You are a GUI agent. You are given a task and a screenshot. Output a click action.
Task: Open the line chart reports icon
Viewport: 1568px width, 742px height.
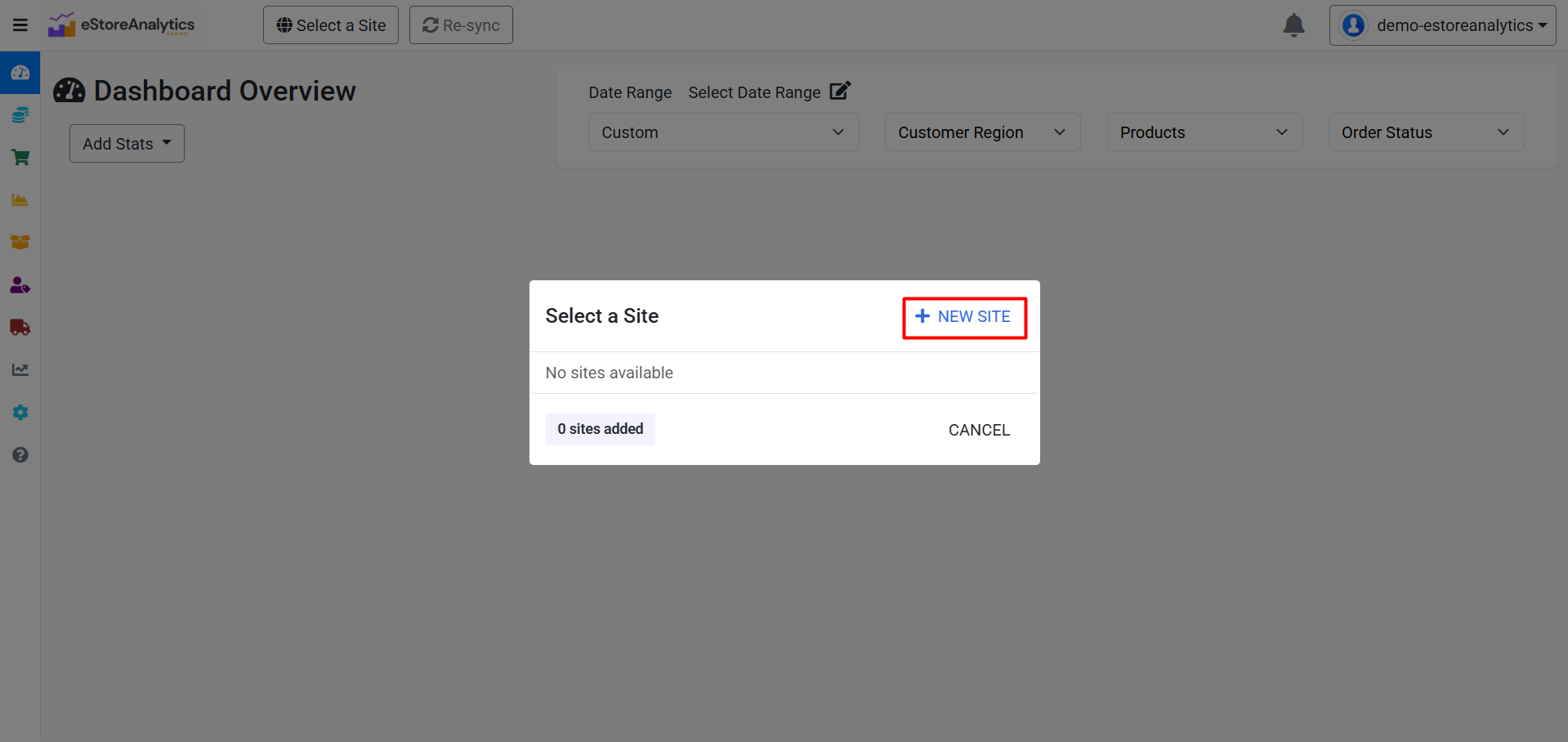(x=20, y=370)
